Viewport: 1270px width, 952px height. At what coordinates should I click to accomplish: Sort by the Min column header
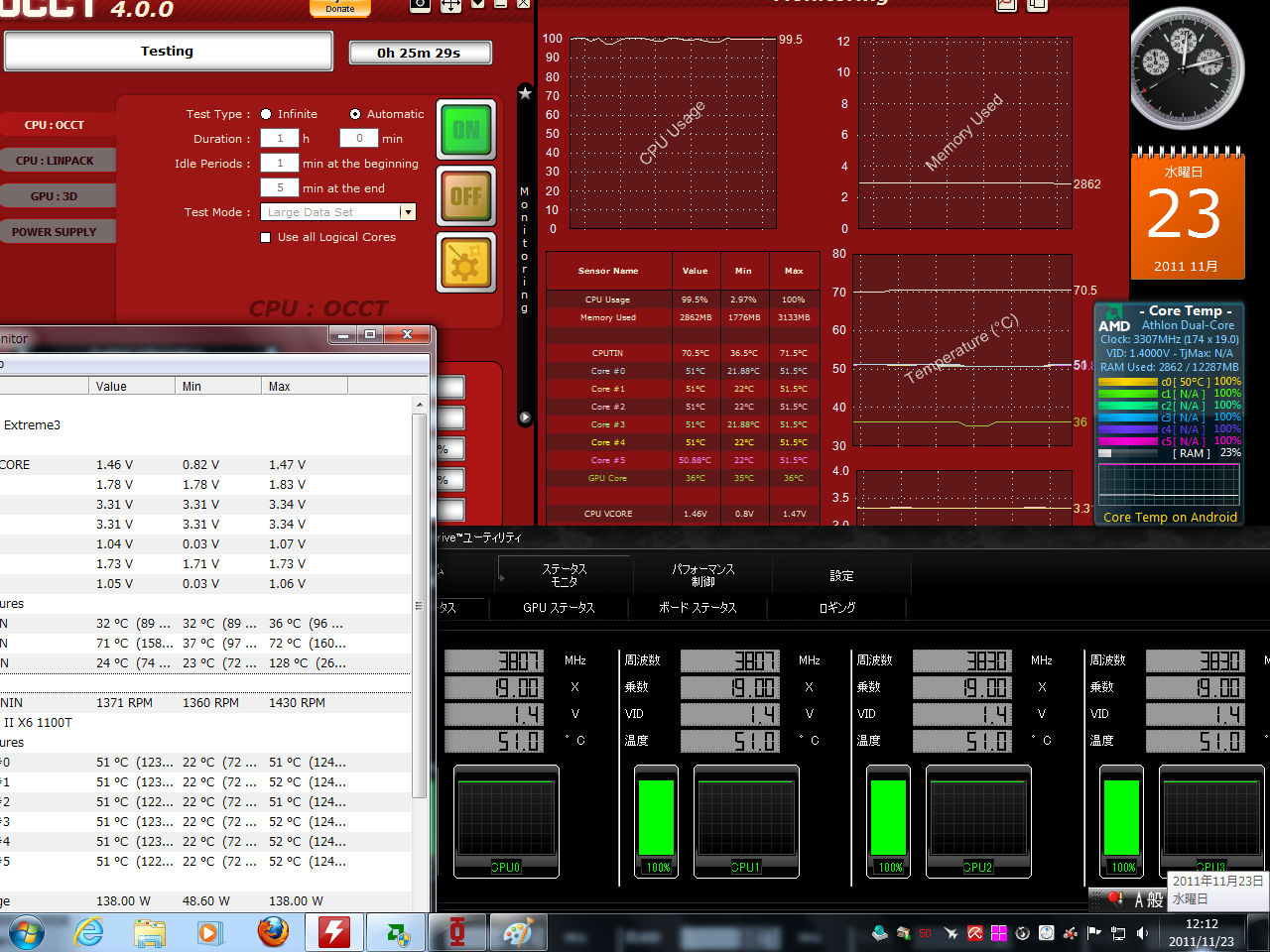[219, 387]
